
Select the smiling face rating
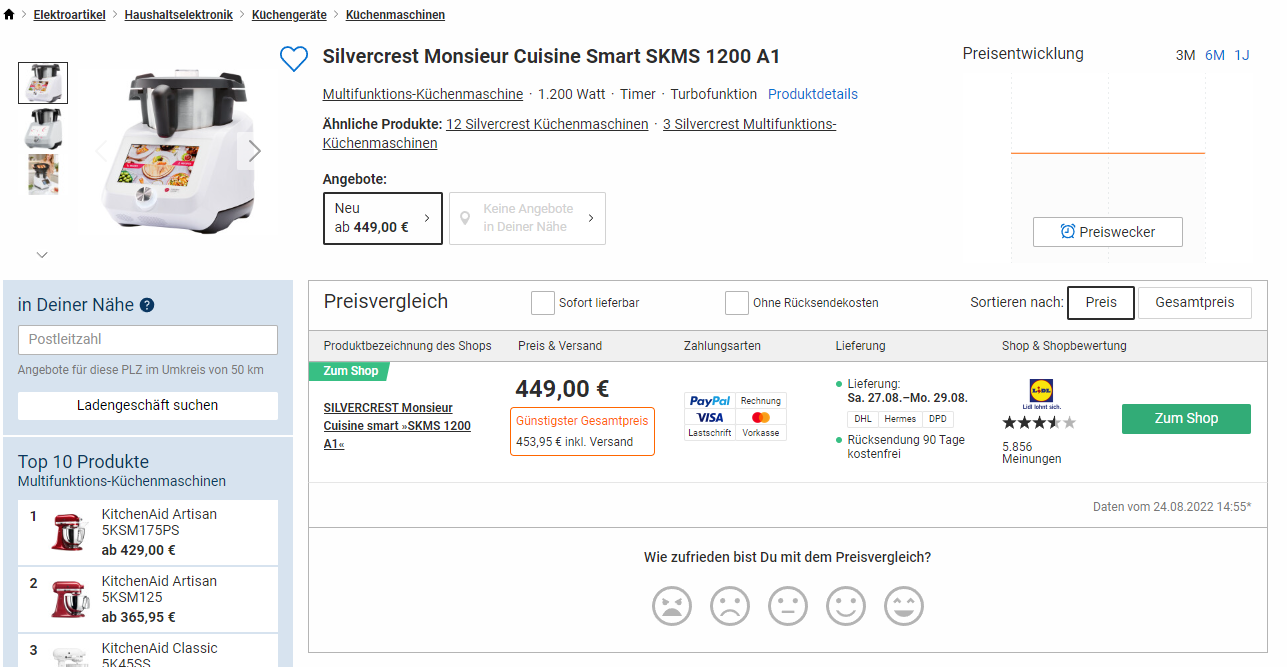[x=846, y=606]
